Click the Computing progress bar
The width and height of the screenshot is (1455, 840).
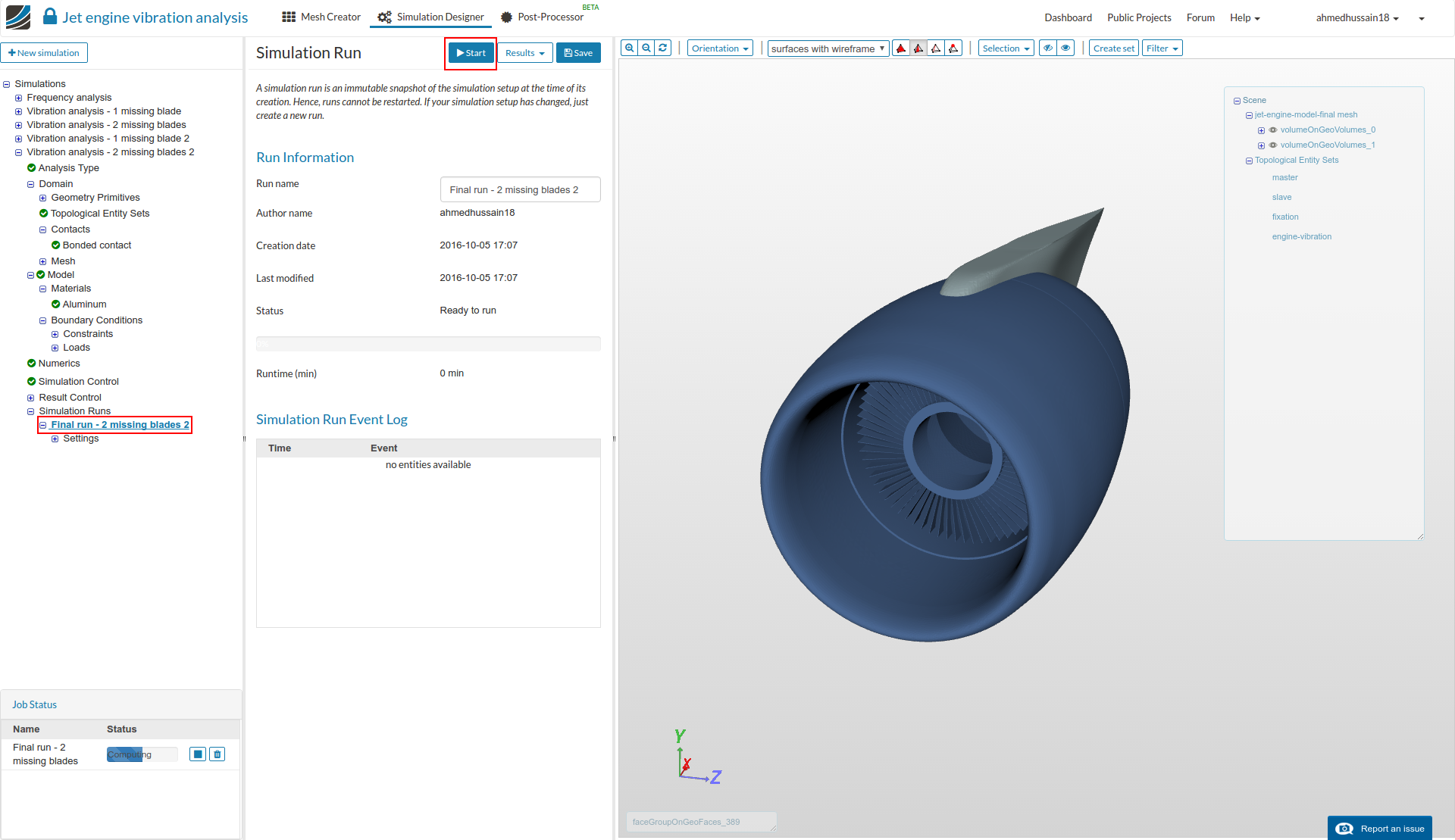pos(142,754)
